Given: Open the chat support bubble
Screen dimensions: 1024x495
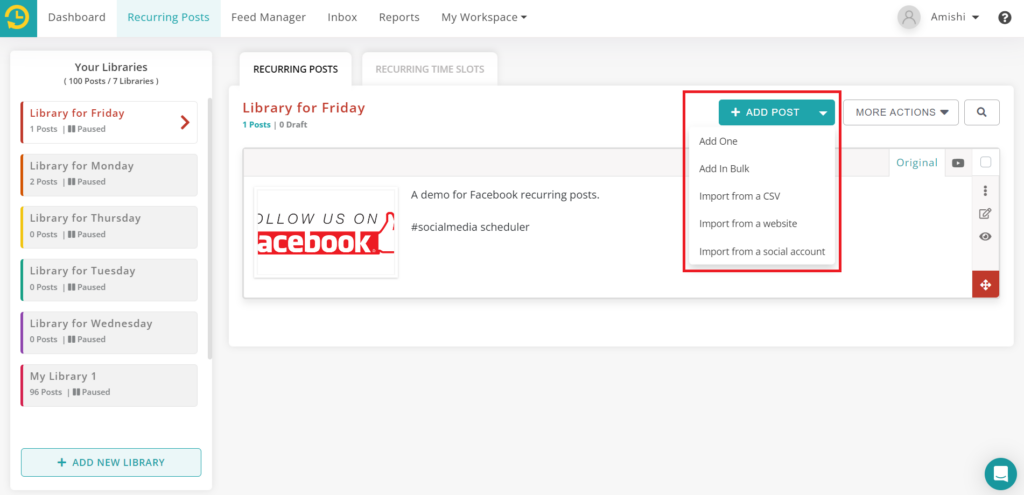Looking at the screenshot, I should pyautogui.click(x=1000, y=473).
